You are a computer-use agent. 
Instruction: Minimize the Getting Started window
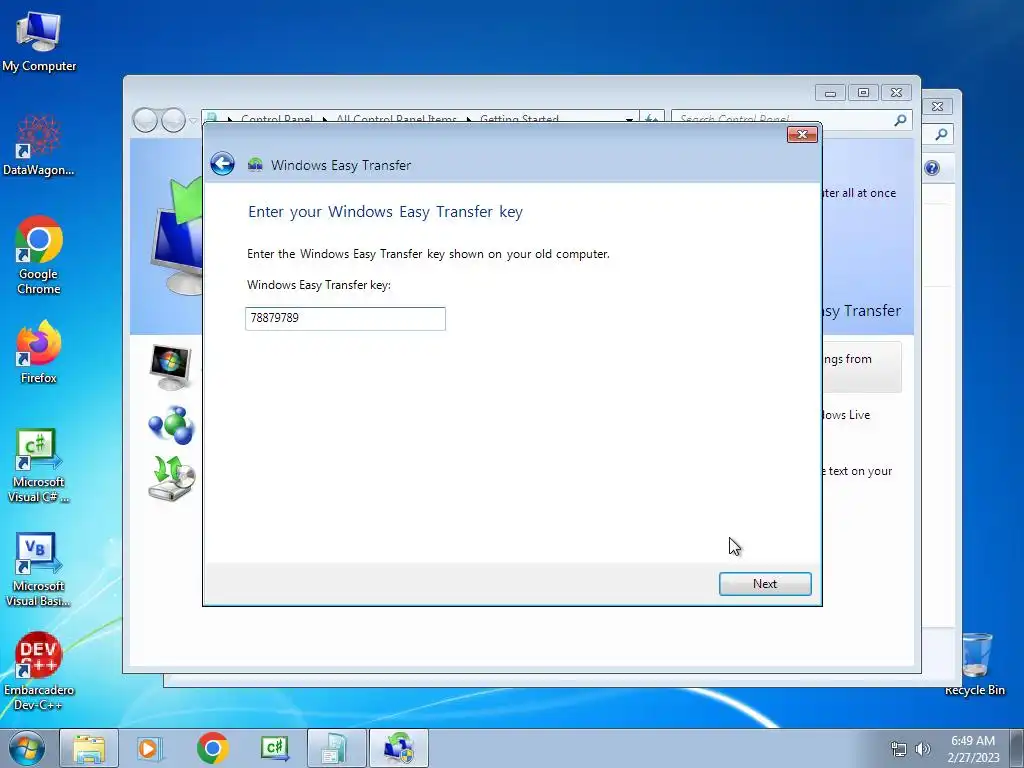click(x=830, y=93)
